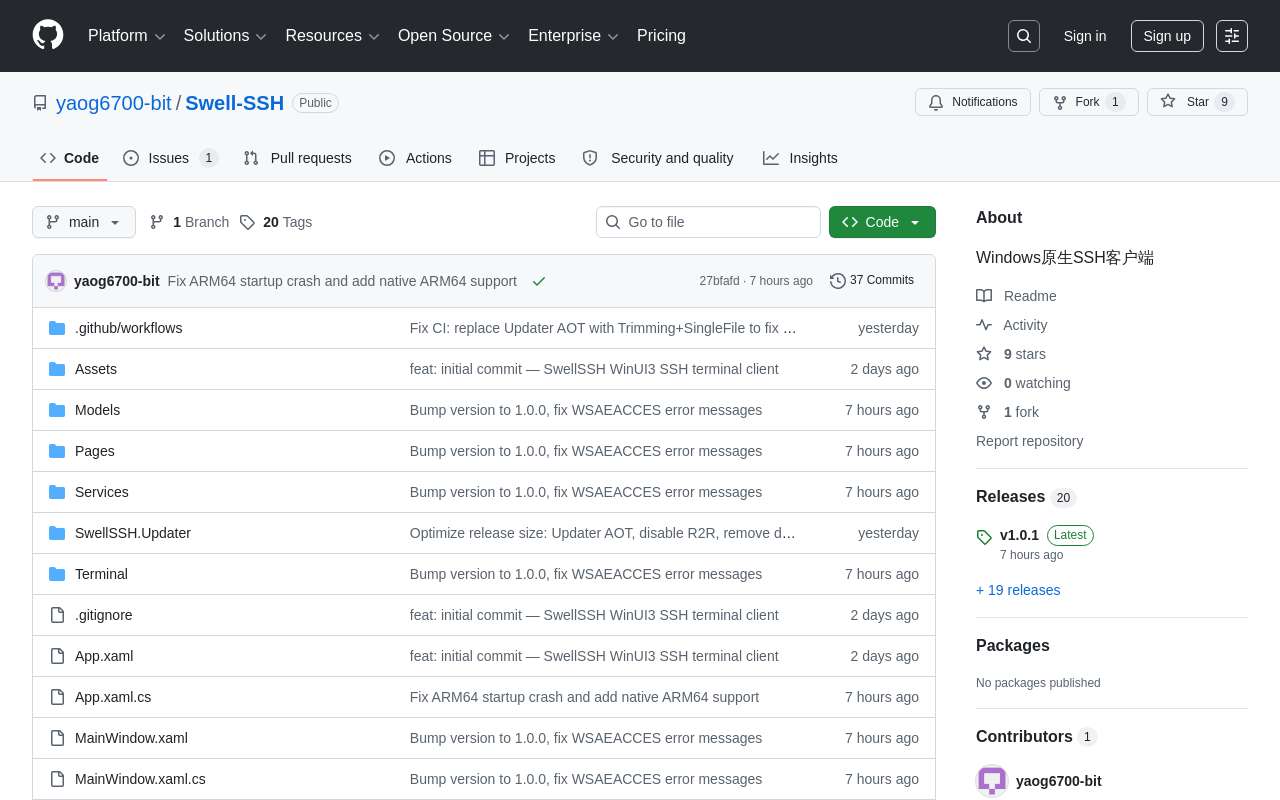Expand the Solutions menu

[225, 36]
